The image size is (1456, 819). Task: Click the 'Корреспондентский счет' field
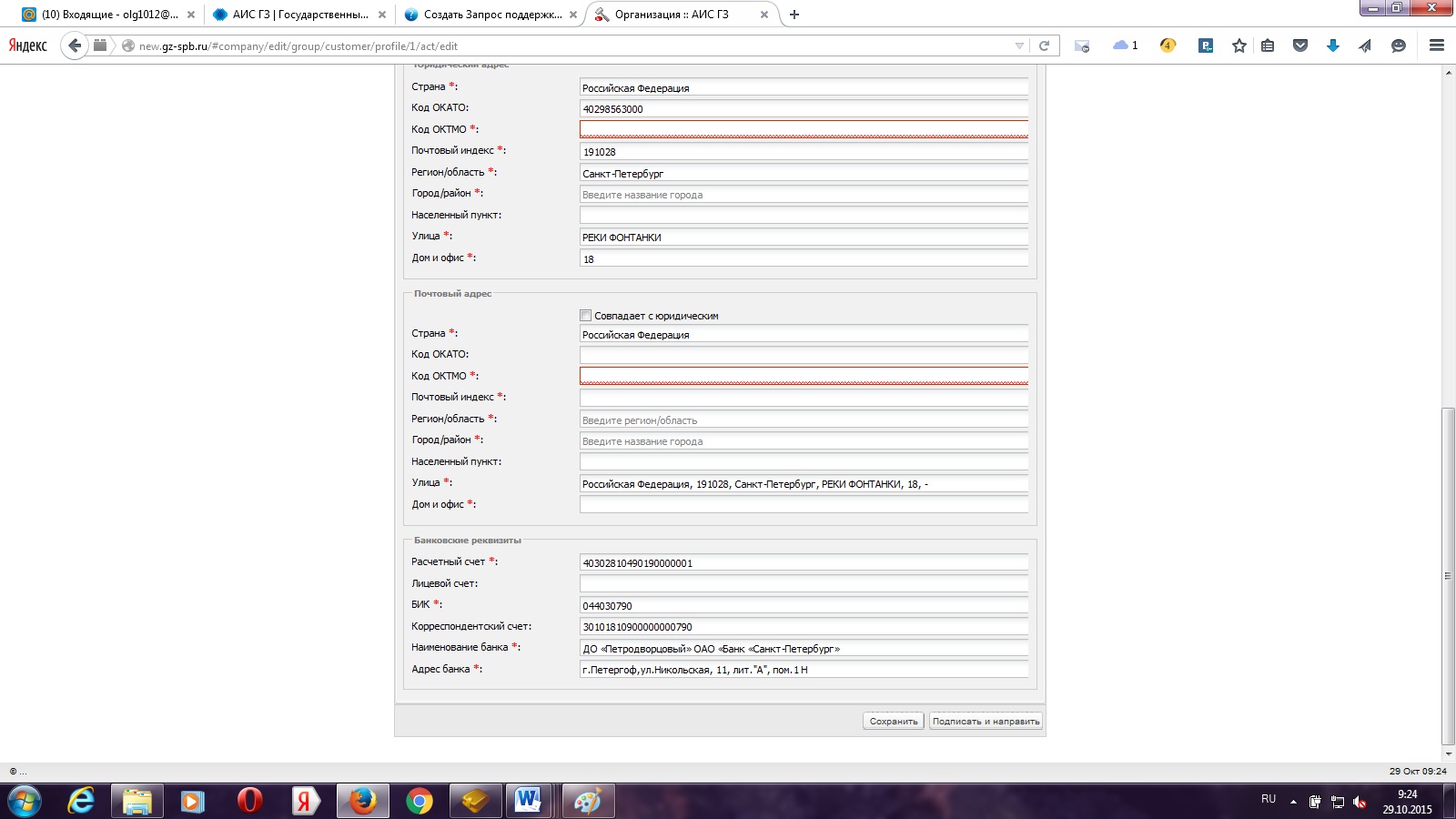(804, 626)
